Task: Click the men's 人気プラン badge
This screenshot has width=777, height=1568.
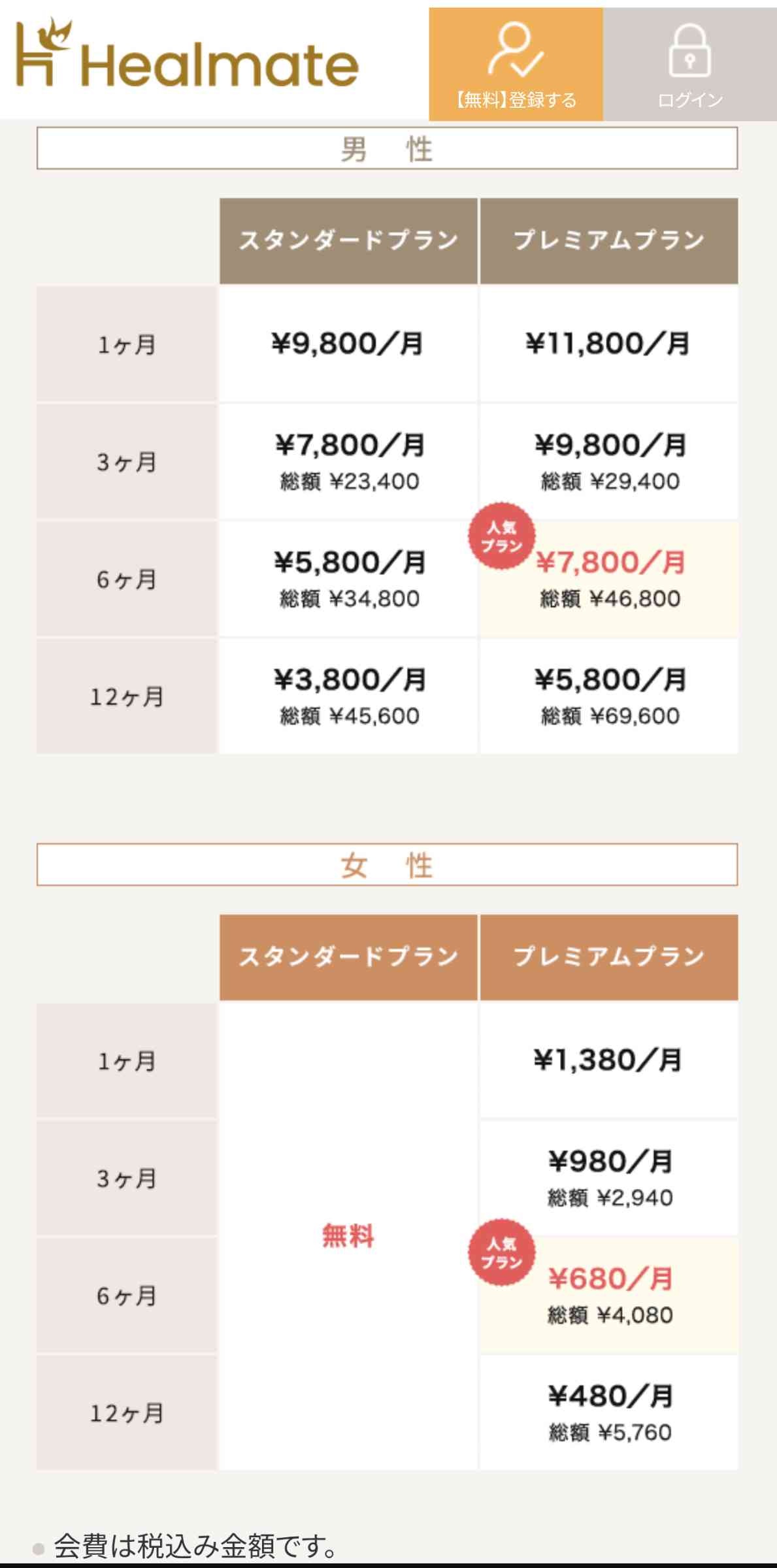Action: click(x=502, y=536)
